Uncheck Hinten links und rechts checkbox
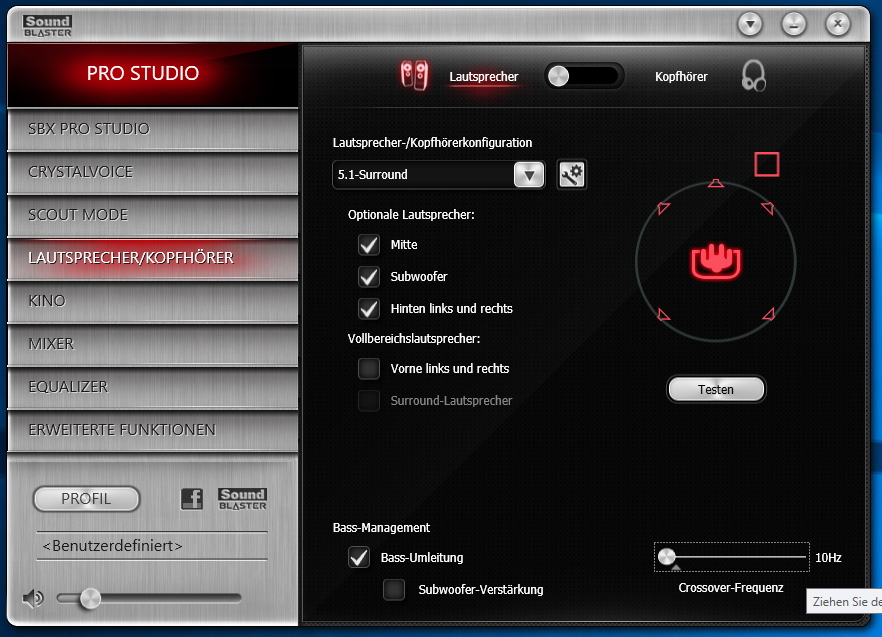Viewport: 882px width, 637px height. click(369, 309)
